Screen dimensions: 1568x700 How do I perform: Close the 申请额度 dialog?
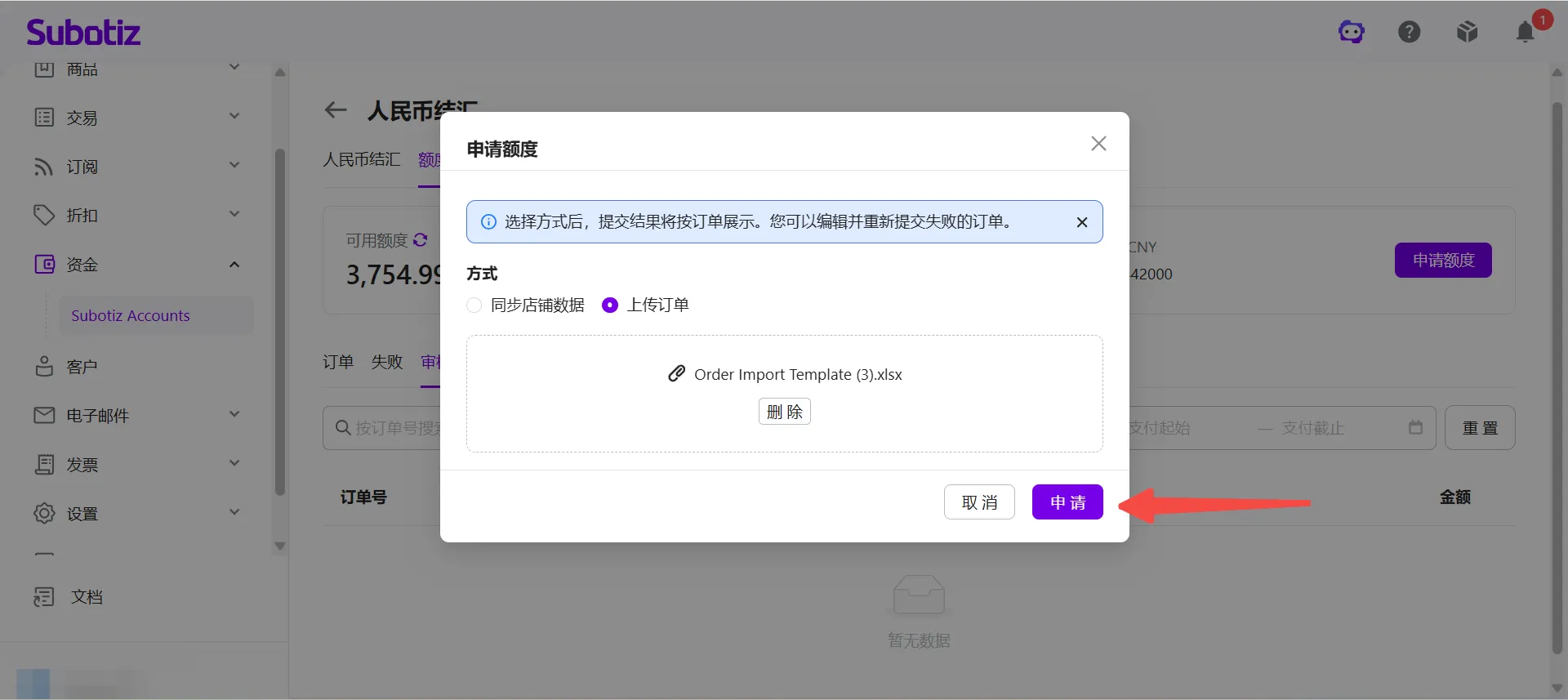click(1098, 144)
